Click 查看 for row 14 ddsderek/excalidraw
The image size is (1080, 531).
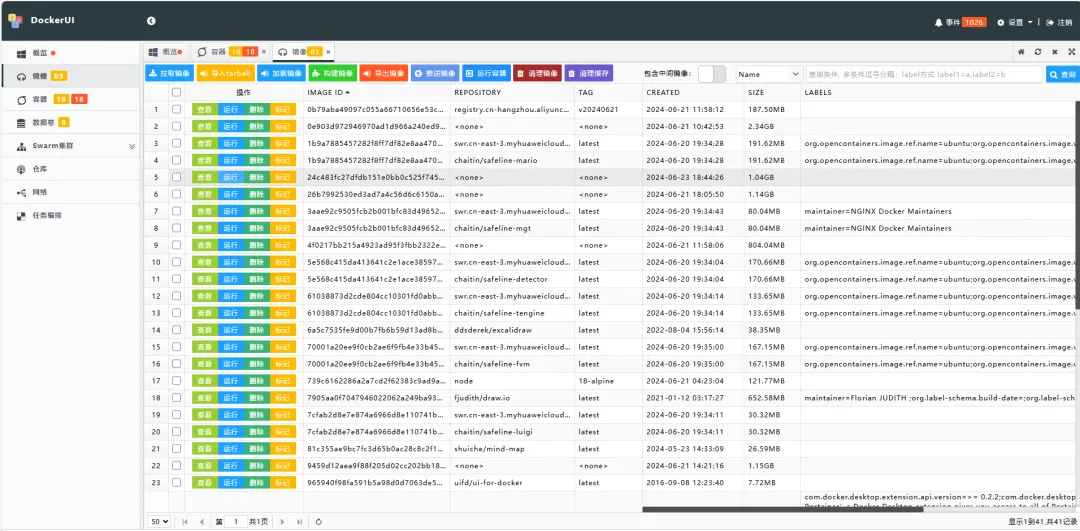(205, 330)
